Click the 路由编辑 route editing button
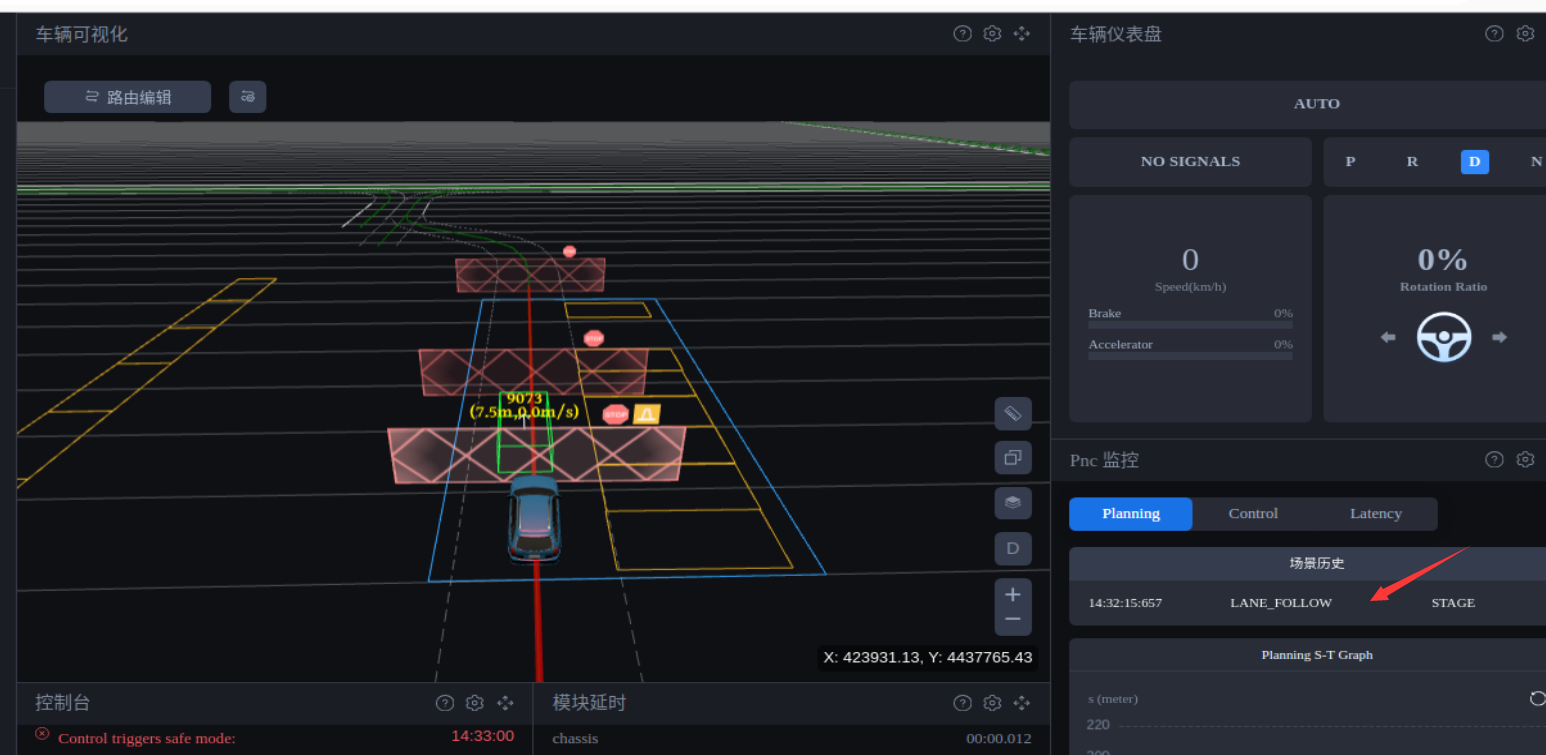This screenshot has height=755, width=1546. click(128, 97)
